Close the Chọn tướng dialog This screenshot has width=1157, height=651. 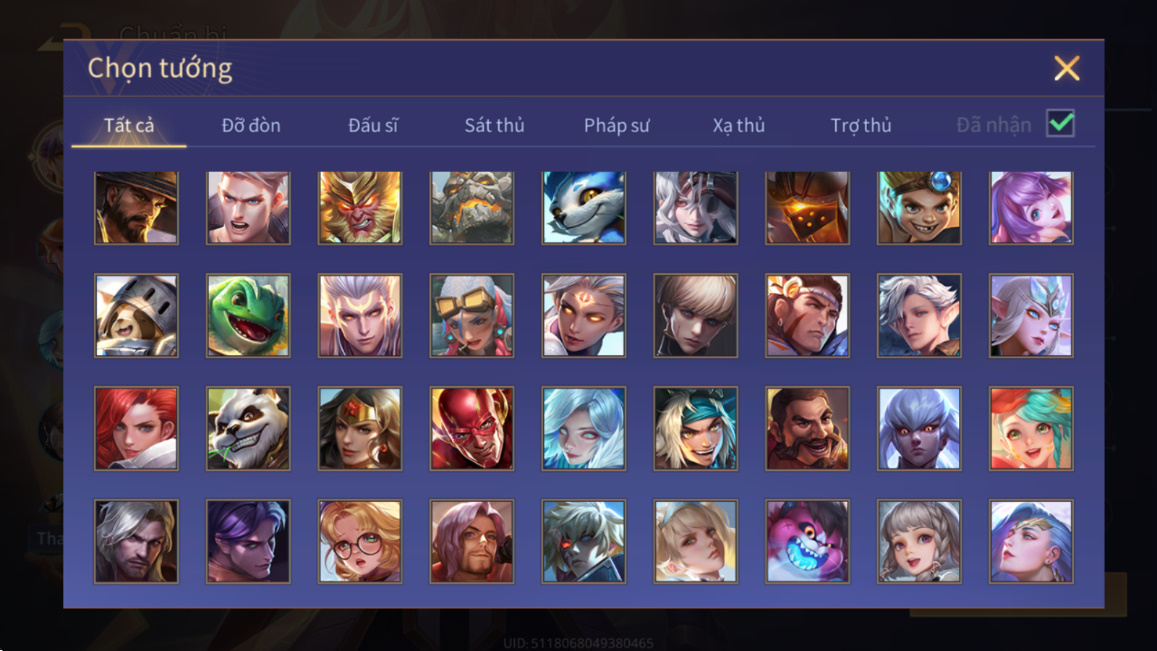pos(1067,69)
